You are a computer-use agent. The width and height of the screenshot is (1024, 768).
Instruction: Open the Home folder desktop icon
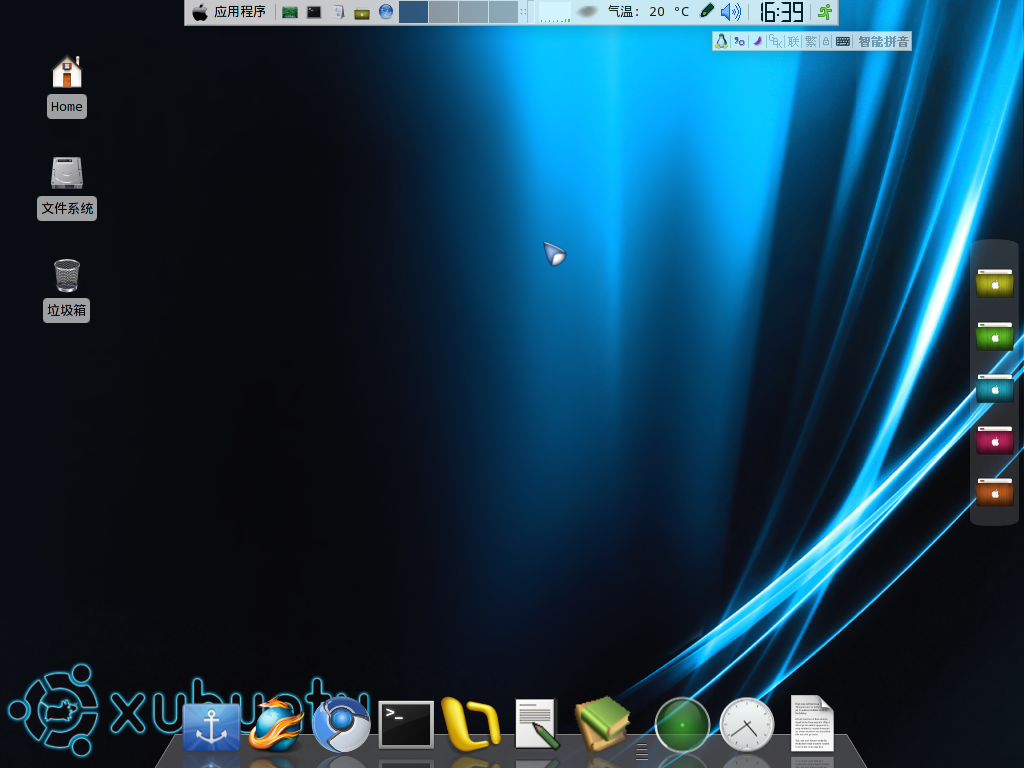point(67,86)
